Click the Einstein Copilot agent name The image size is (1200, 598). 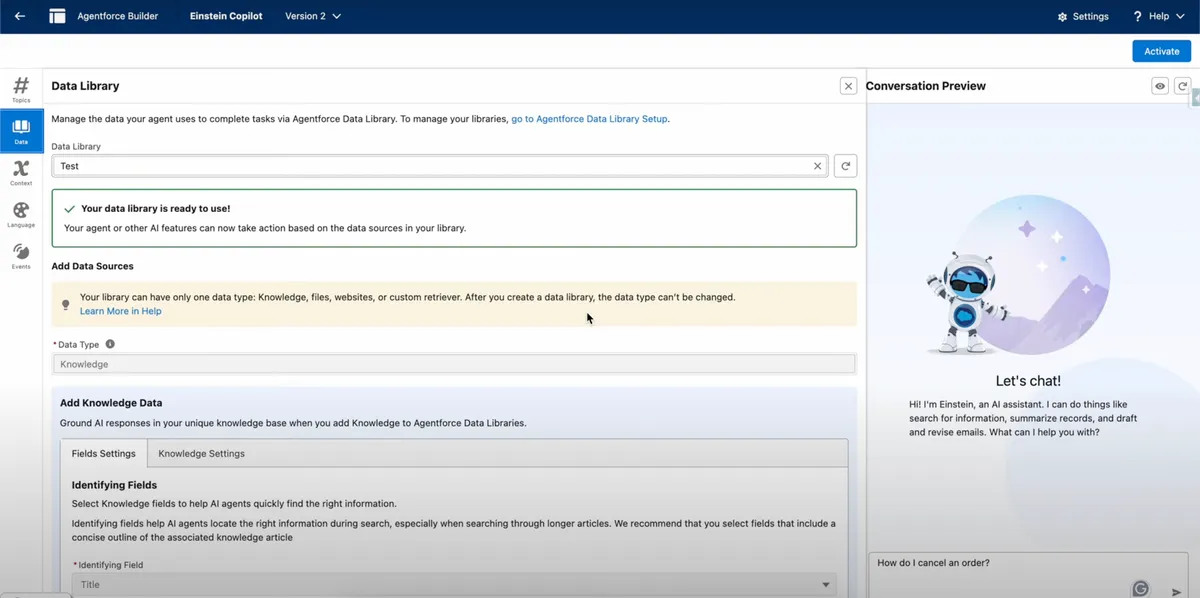tap(226, 16)
